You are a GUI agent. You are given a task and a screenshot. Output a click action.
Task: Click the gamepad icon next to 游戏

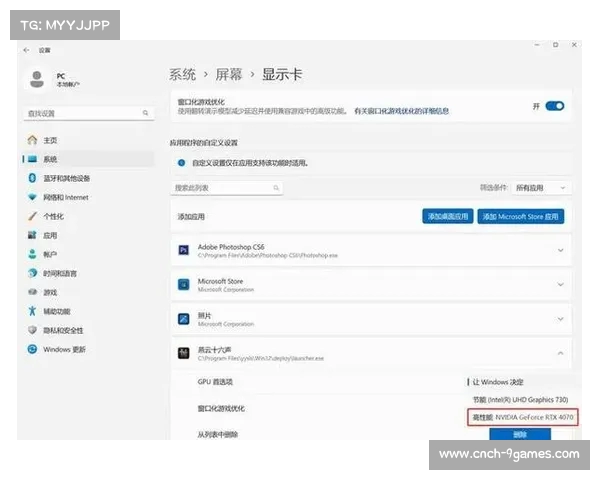pos(33,292)
